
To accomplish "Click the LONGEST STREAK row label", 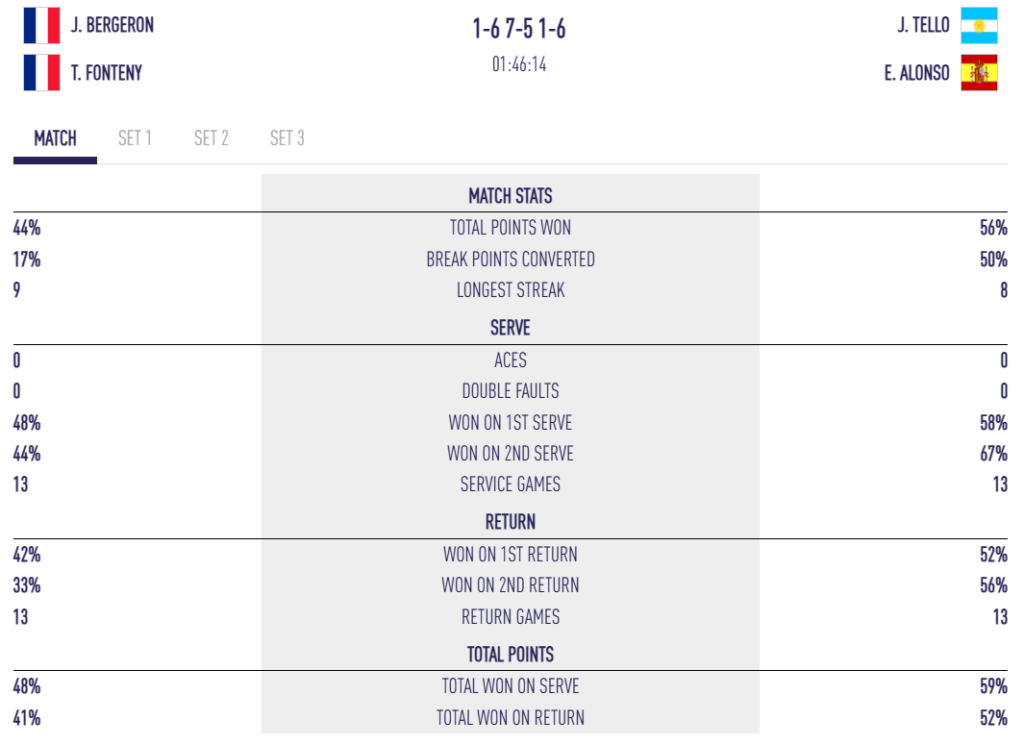I will (510, 291).
